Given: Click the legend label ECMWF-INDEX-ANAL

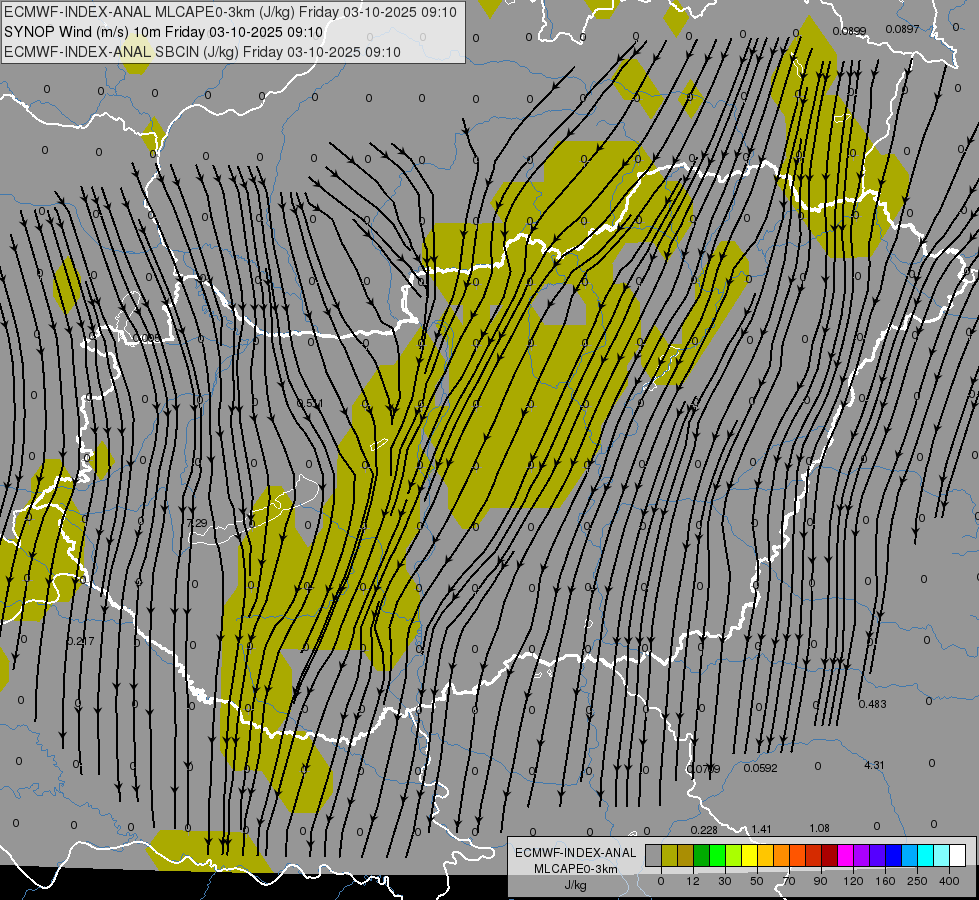Looking at the screenshot, I should (576, 853).
